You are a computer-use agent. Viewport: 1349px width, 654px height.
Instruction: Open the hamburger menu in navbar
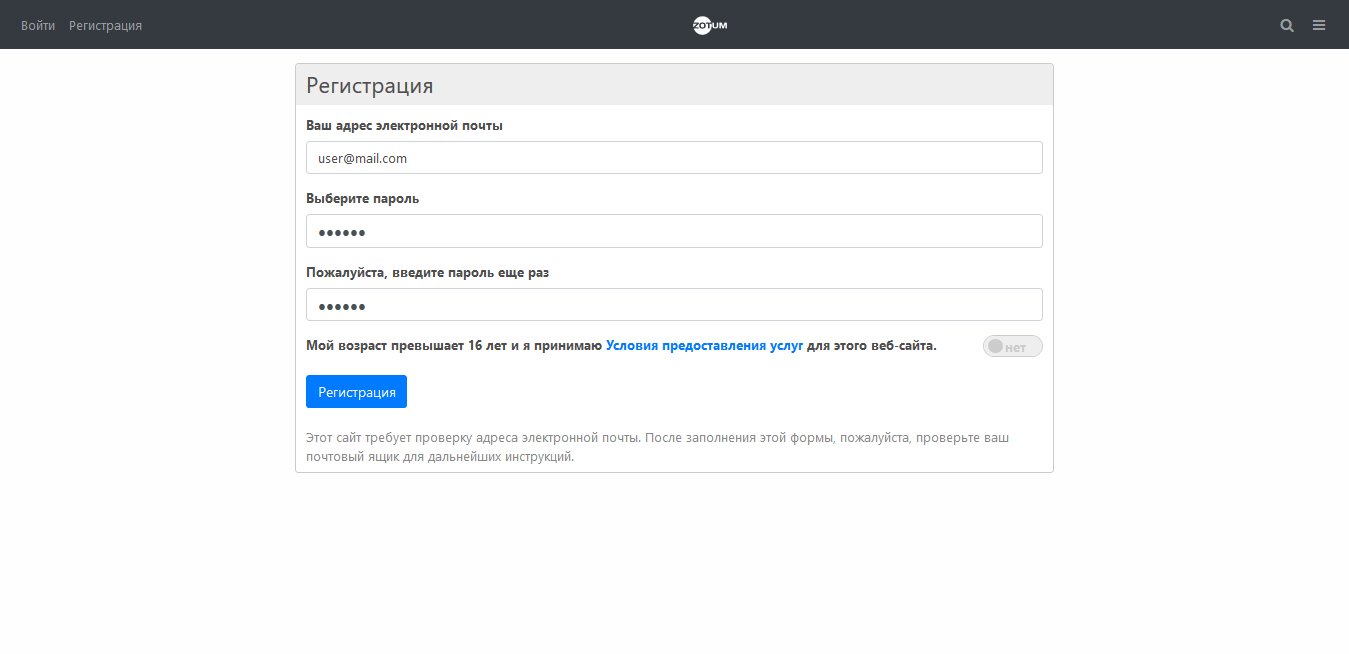coord(1319,25)
